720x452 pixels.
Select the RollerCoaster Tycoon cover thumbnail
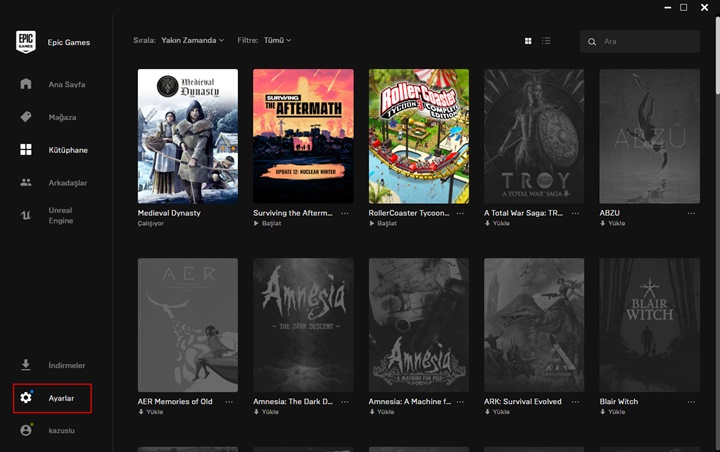(x=418, y=136)
